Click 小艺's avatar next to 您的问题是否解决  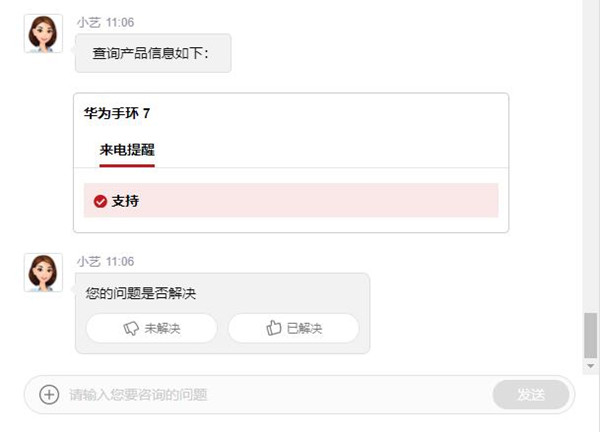43,272
